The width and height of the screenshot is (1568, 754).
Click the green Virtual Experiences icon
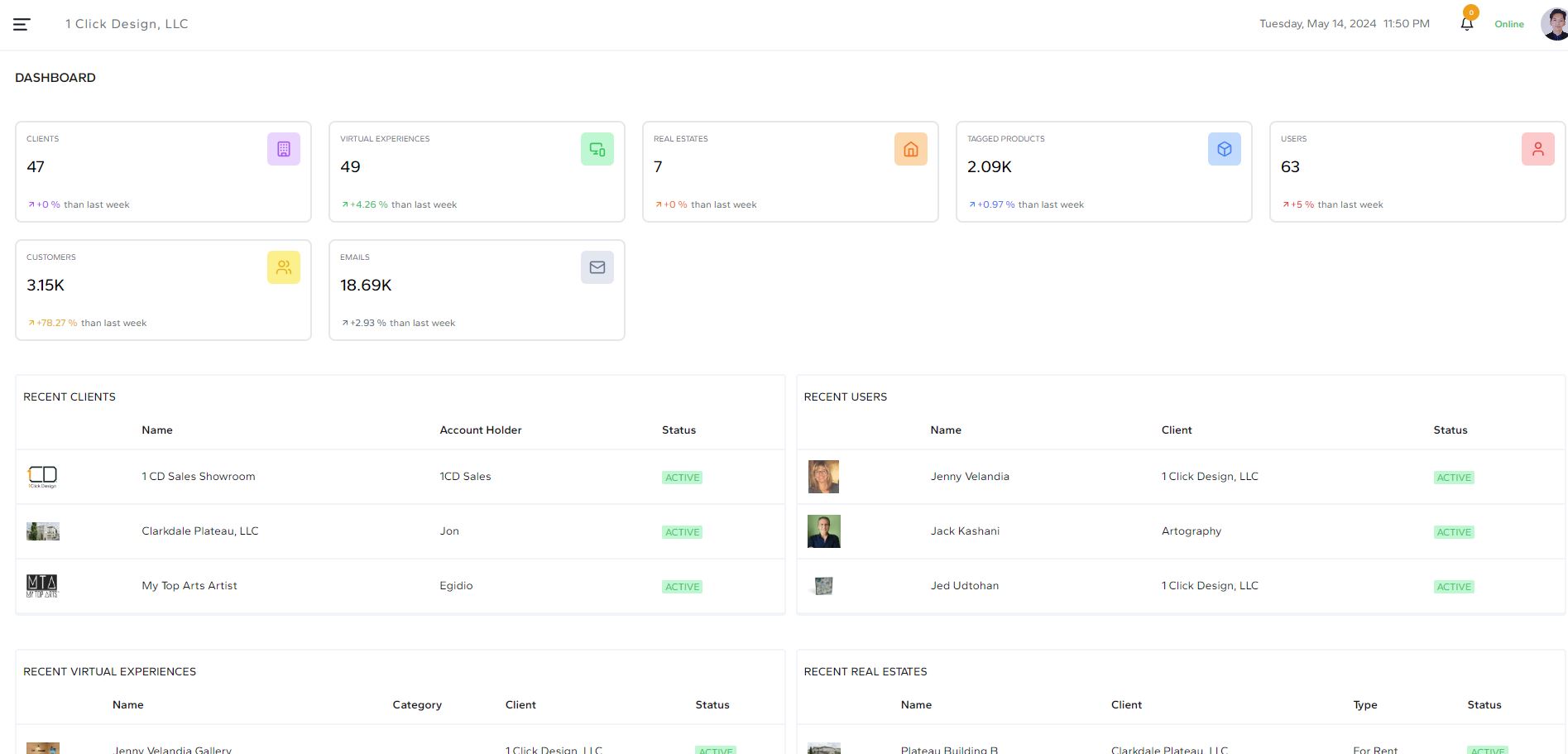click(x=597, y=149)
